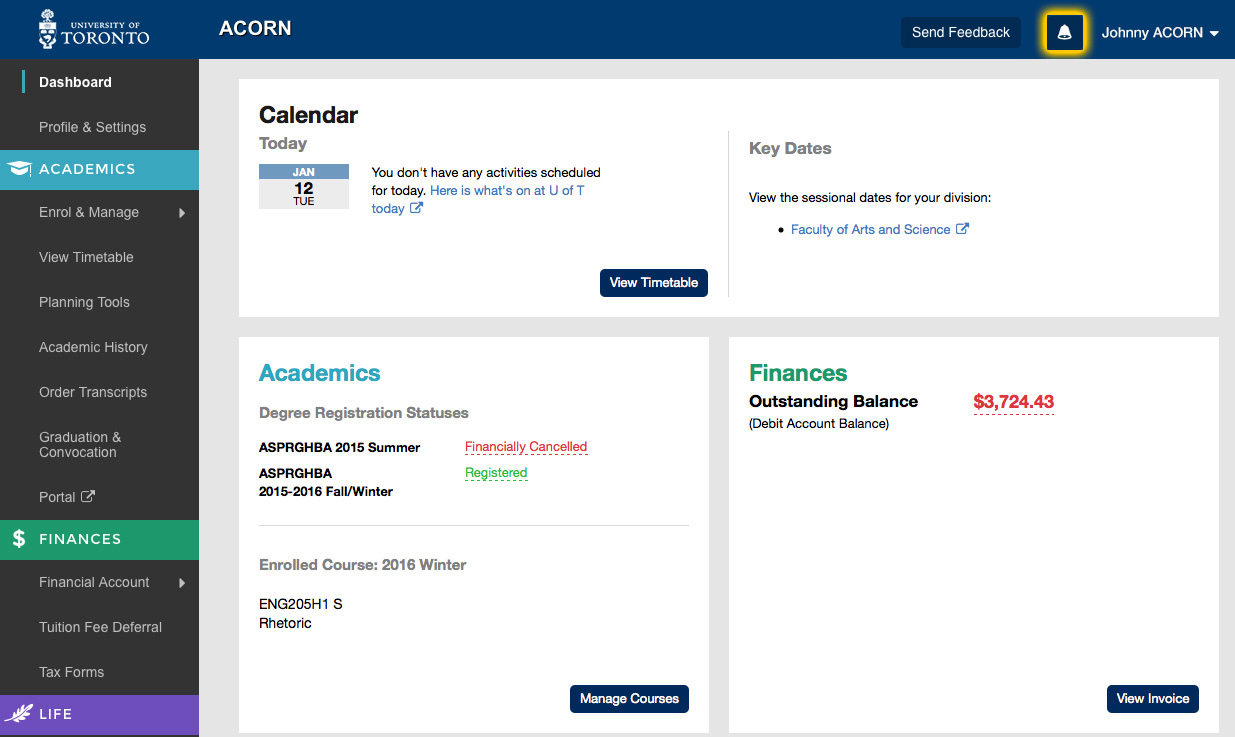Open Profile & Settings in the sidebar
The width and height of the screenshot is (1235, 737).
[92, 127]
